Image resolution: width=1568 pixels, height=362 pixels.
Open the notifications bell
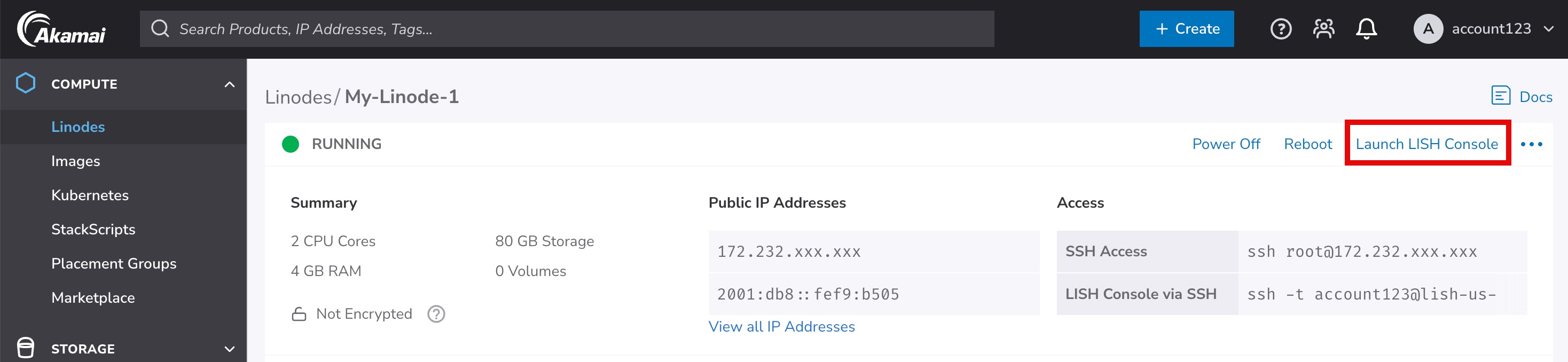click(1366, 29)
